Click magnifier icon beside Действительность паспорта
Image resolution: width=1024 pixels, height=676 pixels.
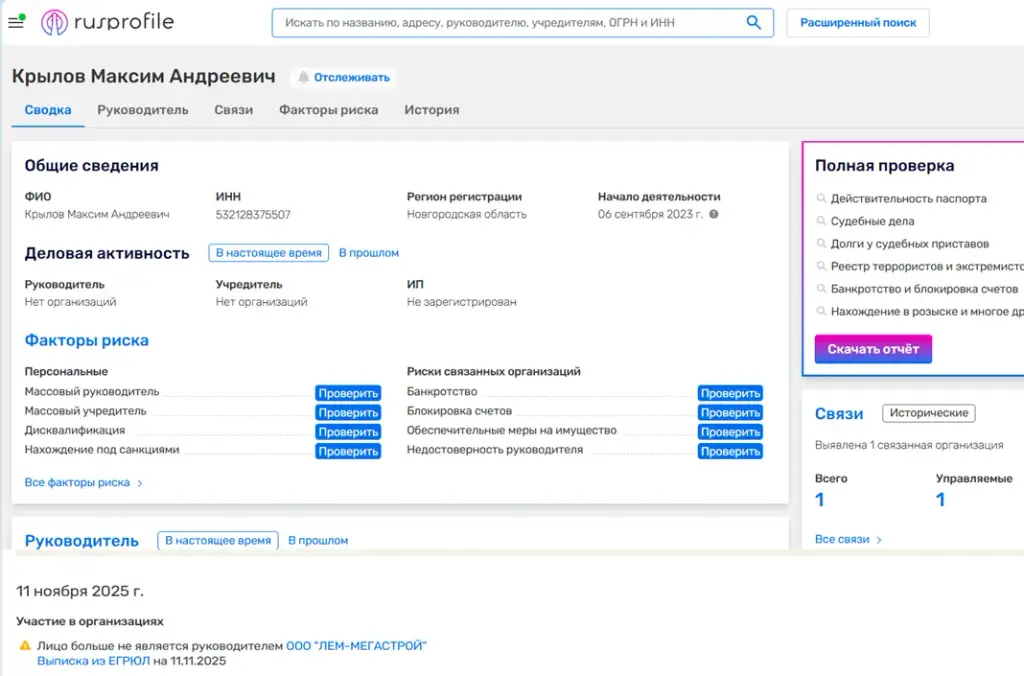[822, 198]
